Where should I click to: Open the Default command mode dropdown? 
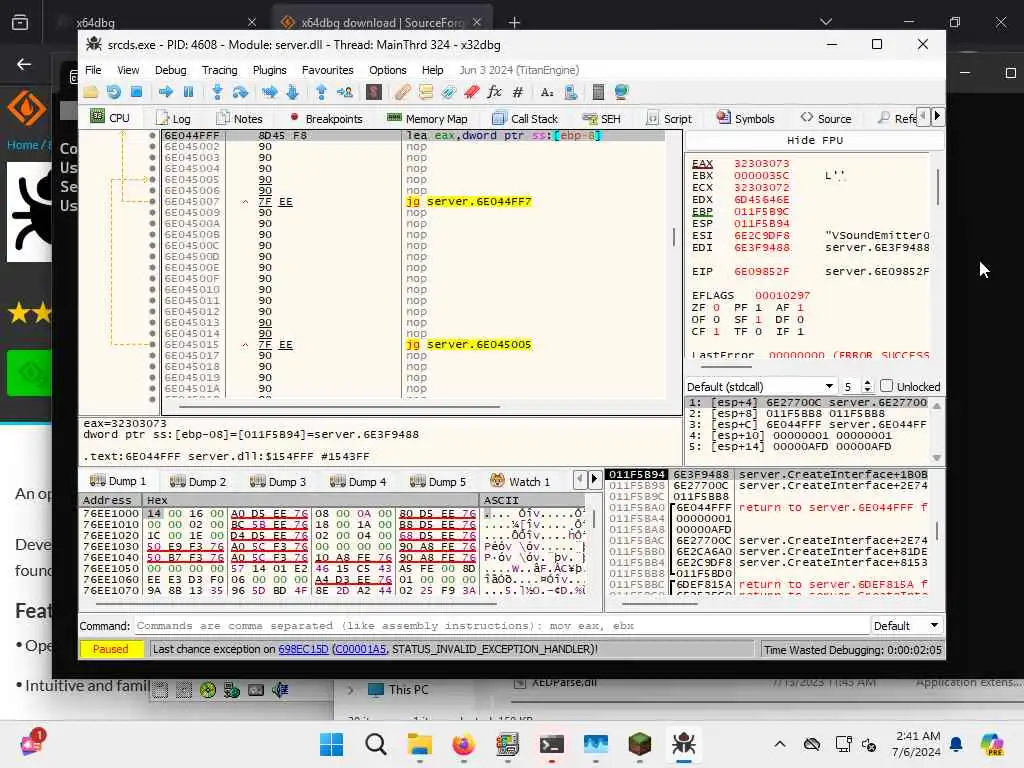tap(906, 626)
